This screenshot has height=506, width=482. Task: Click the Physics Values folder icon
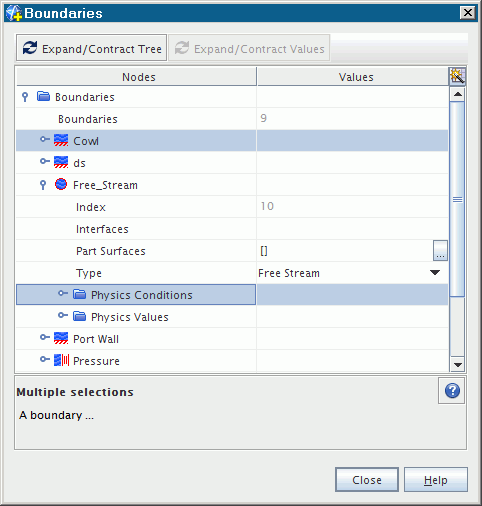[x=79, y=316]
